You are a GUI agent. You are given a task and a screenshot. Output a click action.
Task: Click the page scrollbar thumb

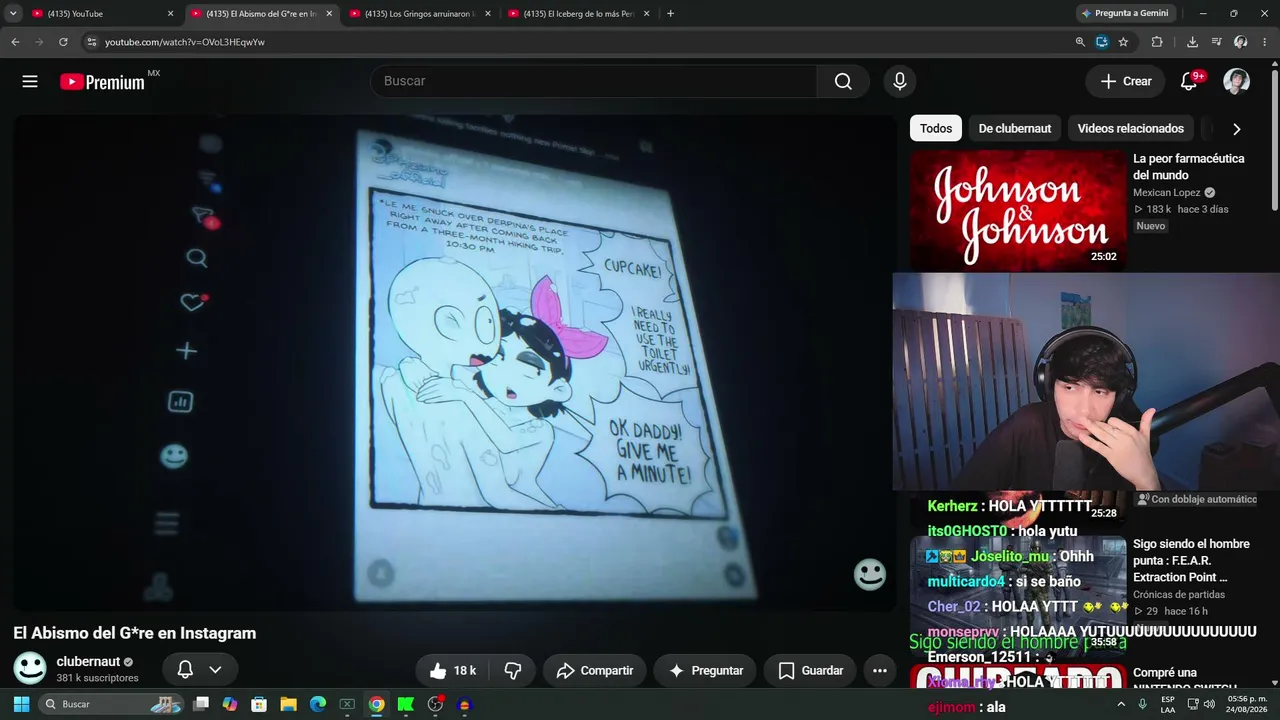coord(1274,140)
